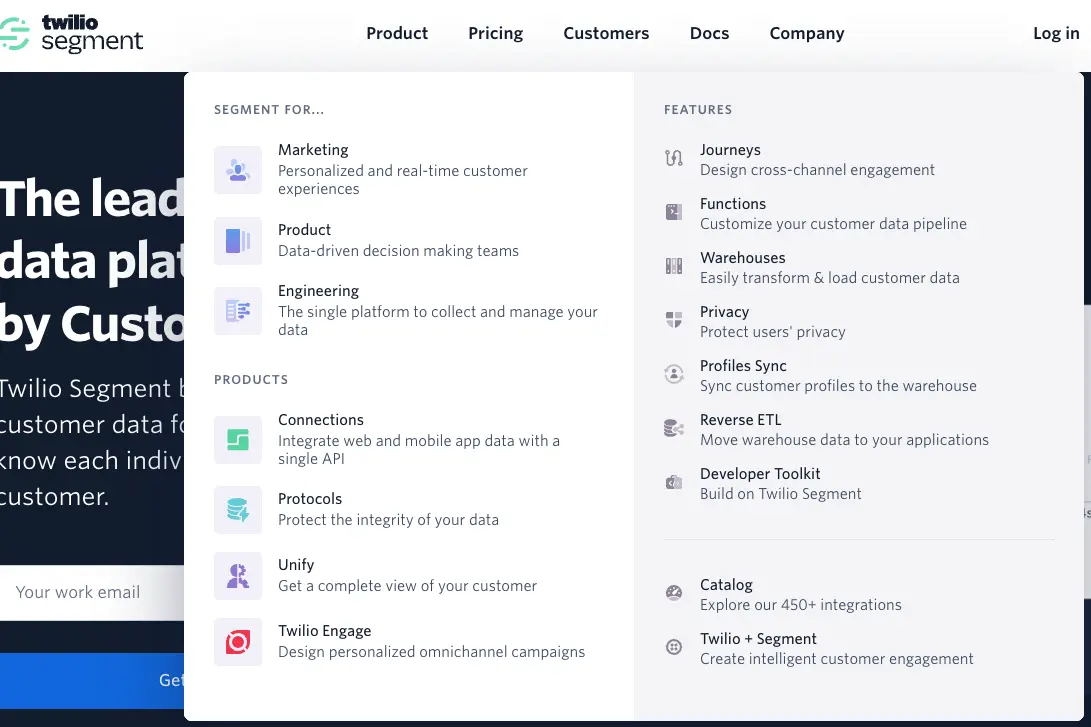Click the Marketing people icon
Viewport: 1091px width, 727px height.
(238, 169)
